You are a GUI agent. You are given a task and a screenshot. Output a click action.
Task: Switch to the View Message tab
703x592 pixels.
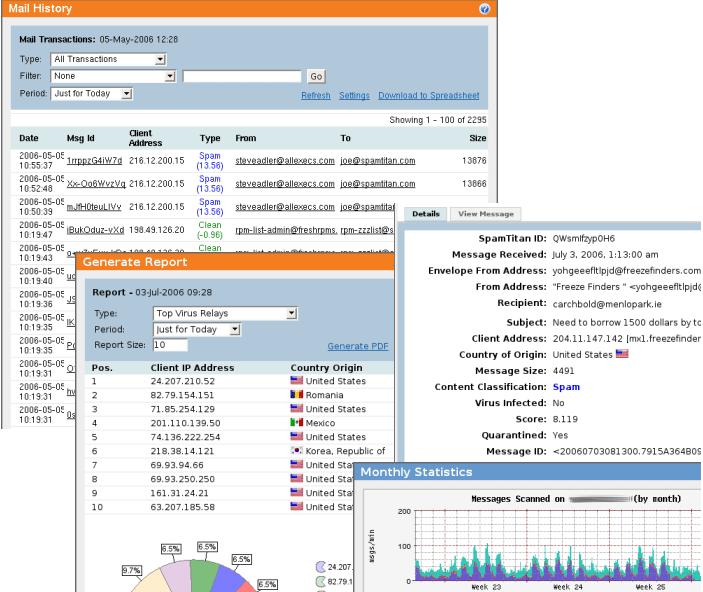[x=486, y=214]
